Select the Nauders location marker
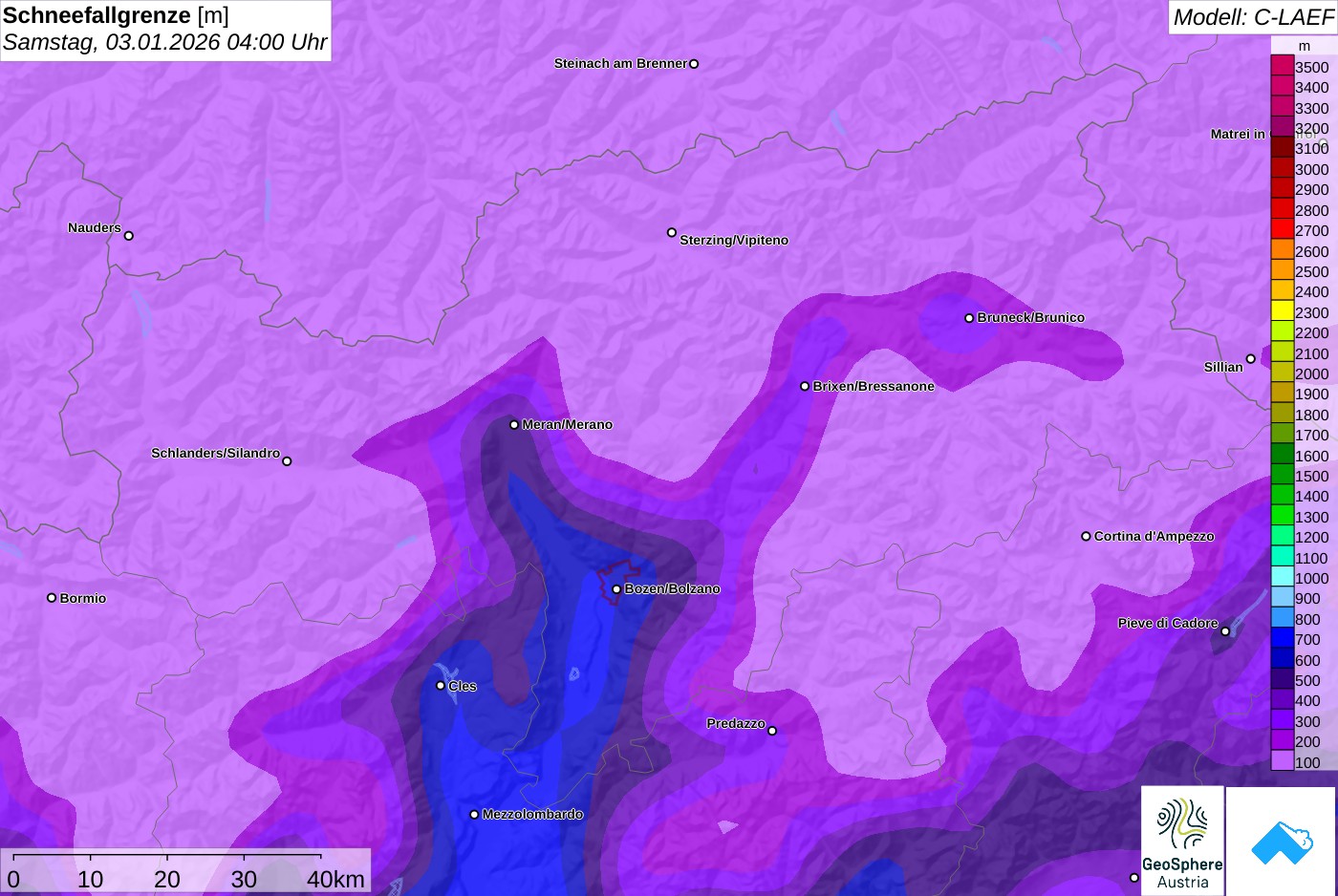1338x896 pixels. click(129, 235)
